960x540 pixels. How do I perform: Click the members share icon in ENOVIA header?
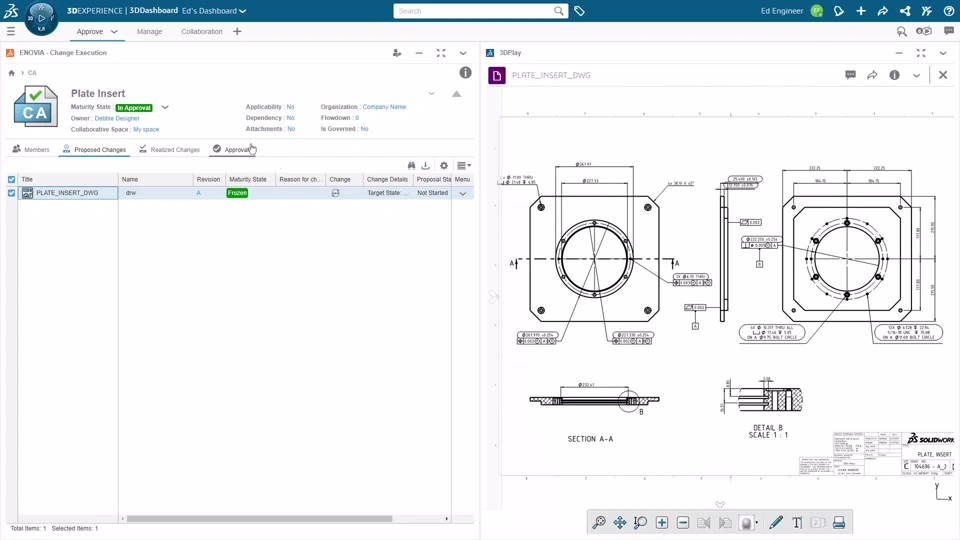(397, 53)
